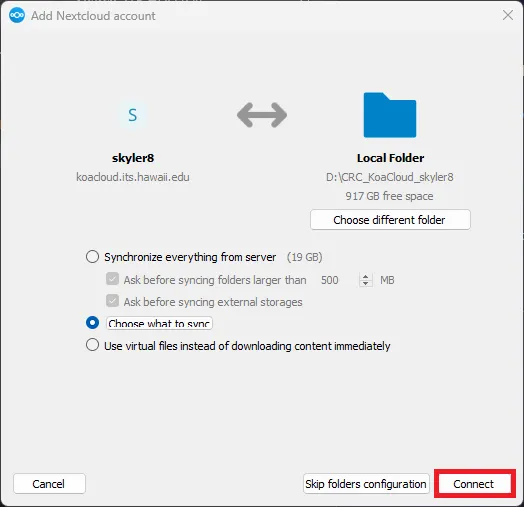Increase folder size limit with up arrow
The height and width of the screenshot is (507, 524).
[366, 277]
